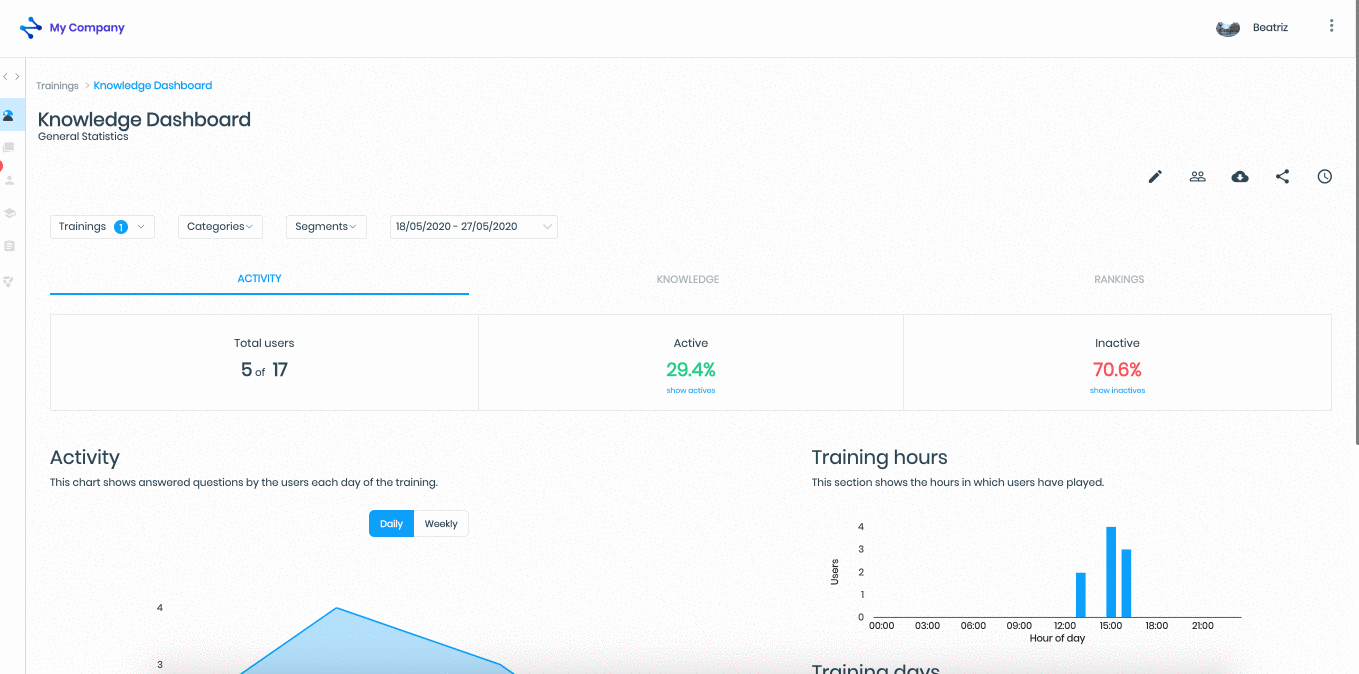
Task: Click the tallest 15:00 training hours bar
Action: 1111,572
